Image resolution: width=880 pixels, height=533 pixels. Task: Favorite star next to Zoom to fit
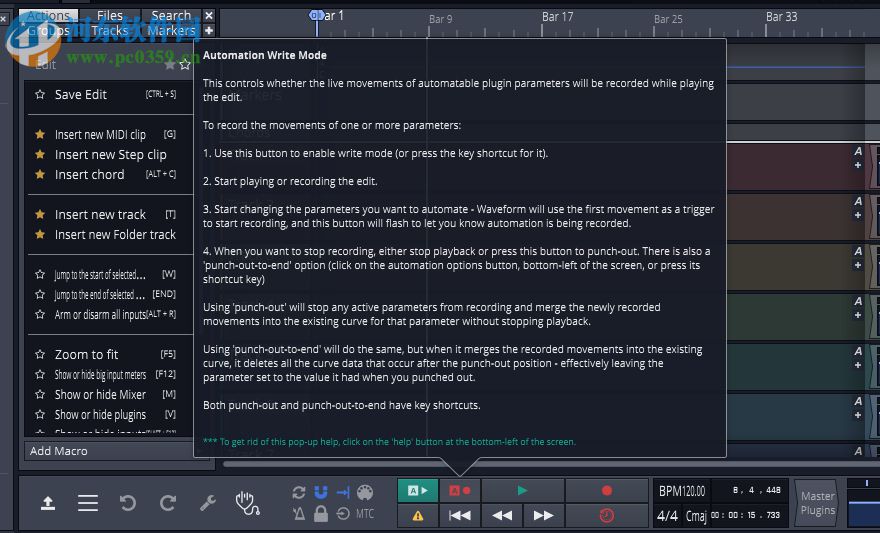coord(40,355)
